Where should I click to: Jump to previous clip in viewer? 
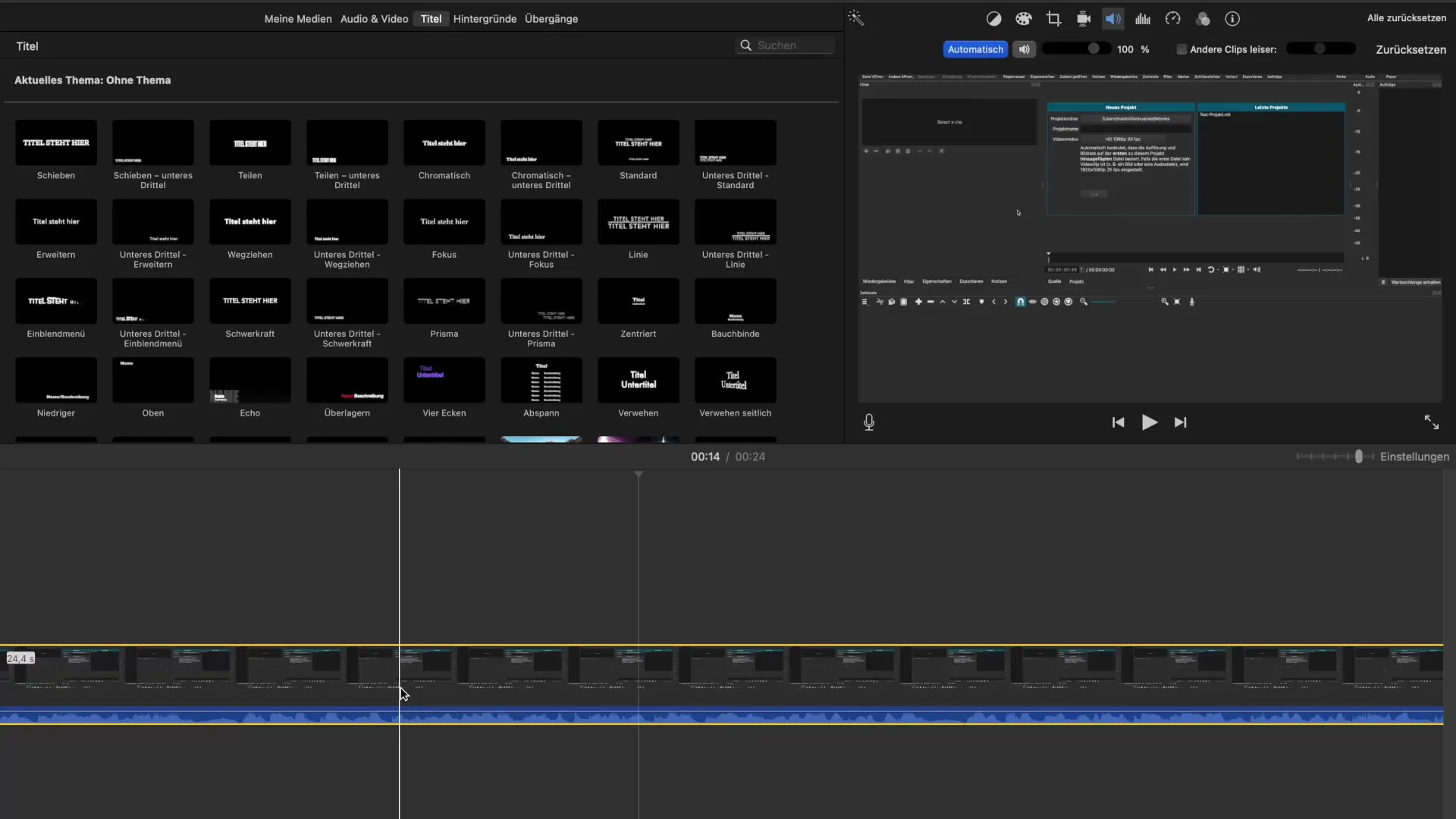coord(1118,422)
